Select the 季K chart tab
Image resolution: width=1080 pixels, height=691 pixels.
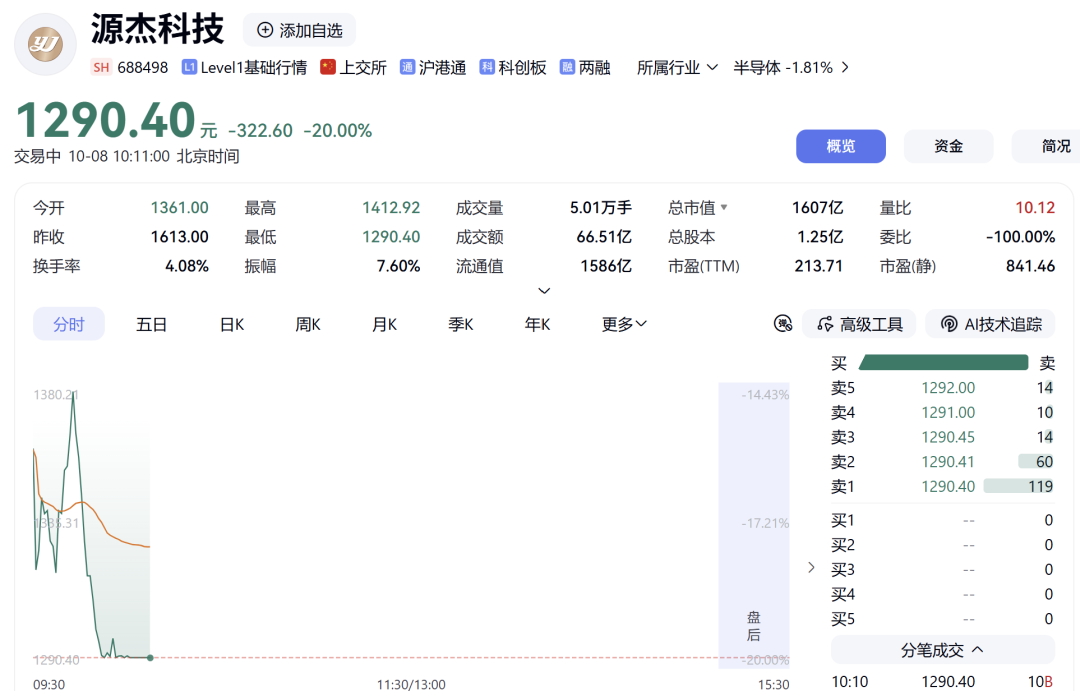[x=461, y=324]
